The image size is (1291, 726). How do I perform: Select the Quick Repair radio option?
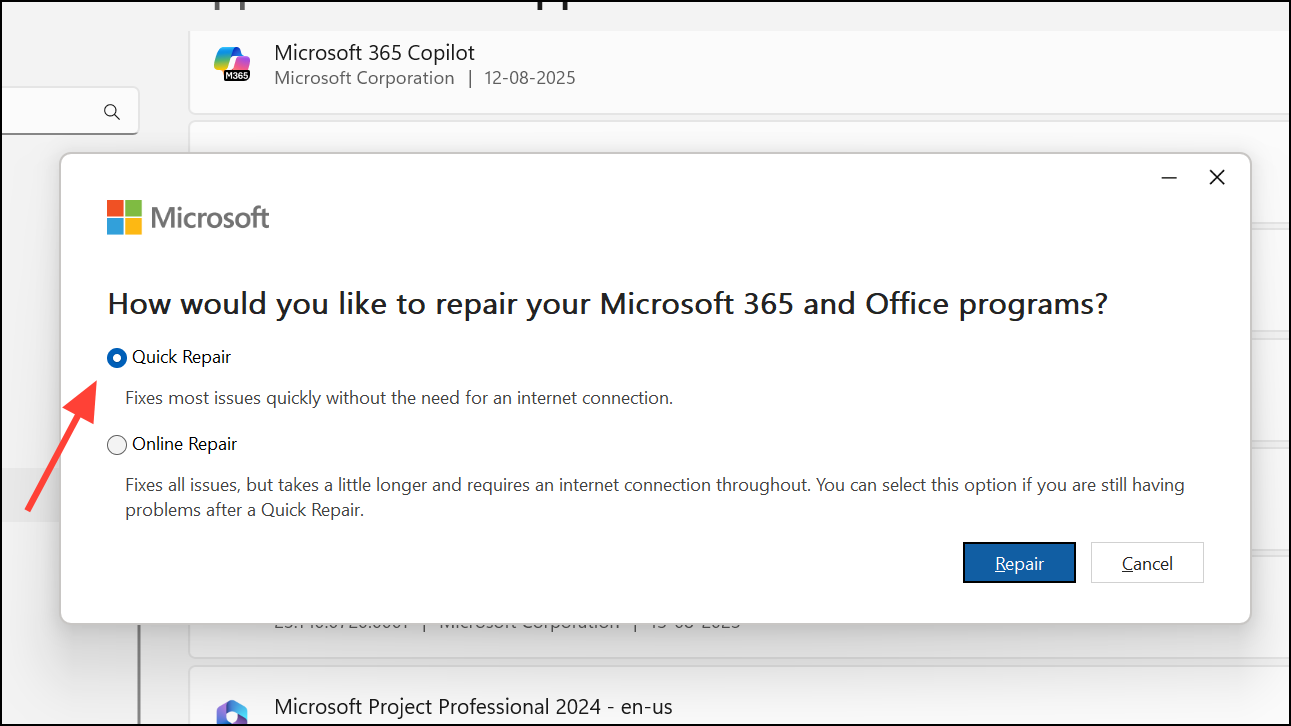click(117, 358)
